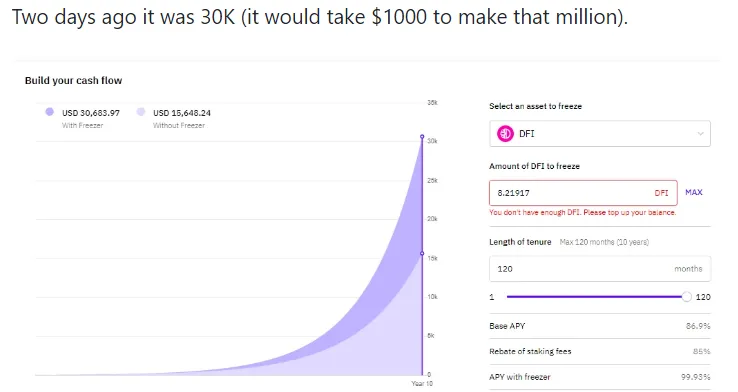Click the Base APY row value
This screenshot has width=738, height=392.
pyautogui.click(x=698, y=326)
